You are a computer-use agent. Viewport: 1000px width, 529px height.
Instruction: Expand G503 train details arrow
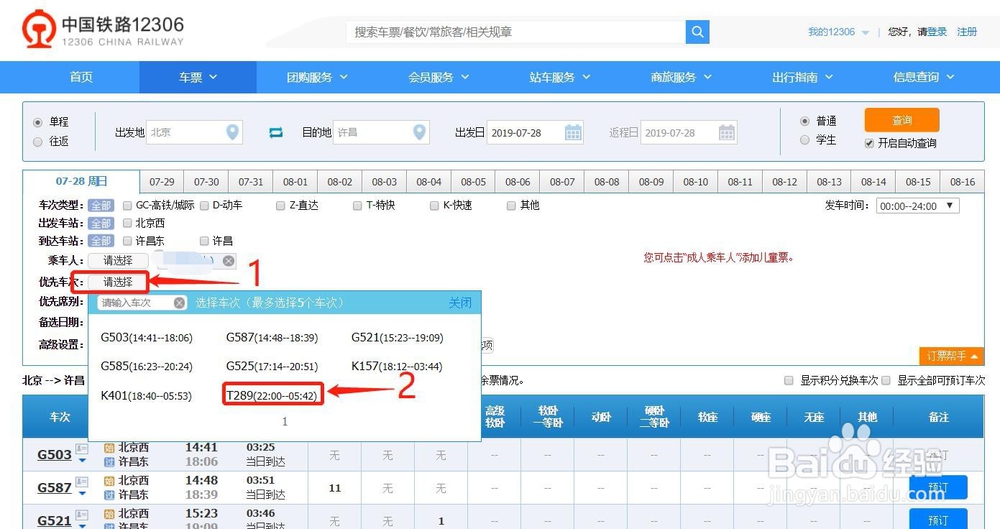(x=82, y=461)
